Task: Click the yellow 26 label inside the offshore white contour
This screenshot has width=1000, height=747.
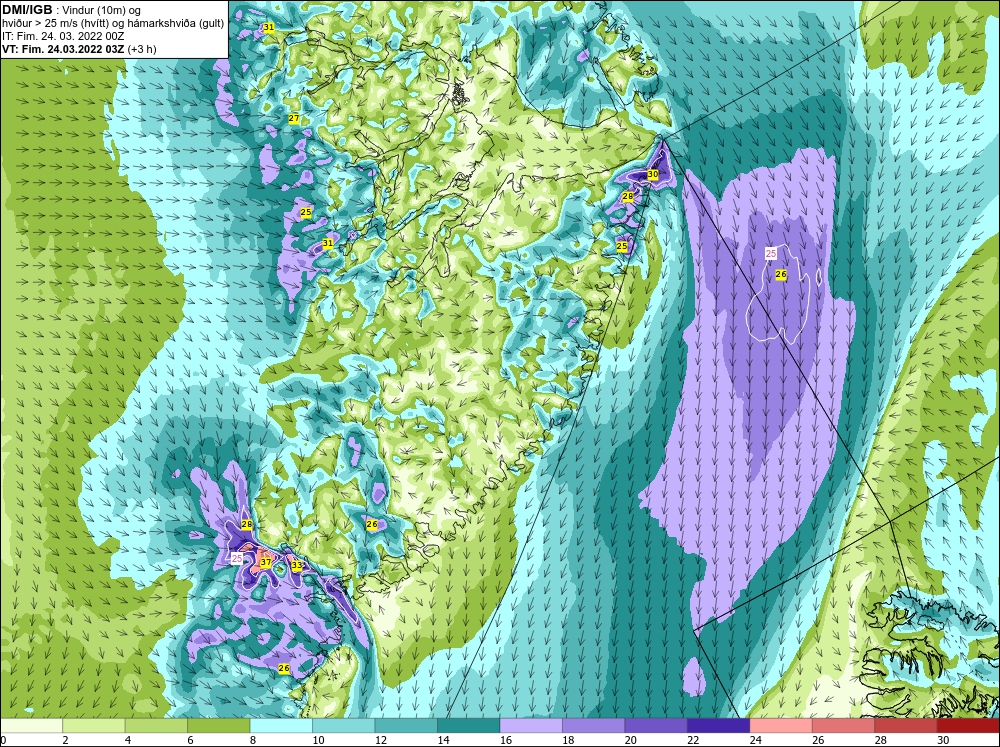Action: tap(781, 274)
